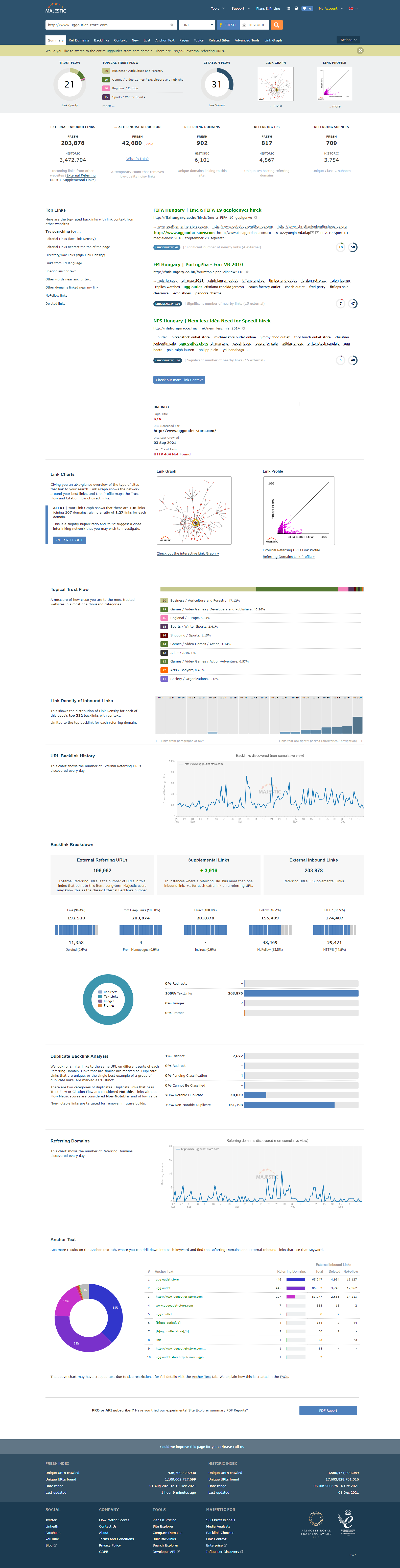The height and width of the screenshot is (1568, 400).
Task: Dismiss the yellow domain switch notice
Action: pyautogui.click(x=360, y=51)
